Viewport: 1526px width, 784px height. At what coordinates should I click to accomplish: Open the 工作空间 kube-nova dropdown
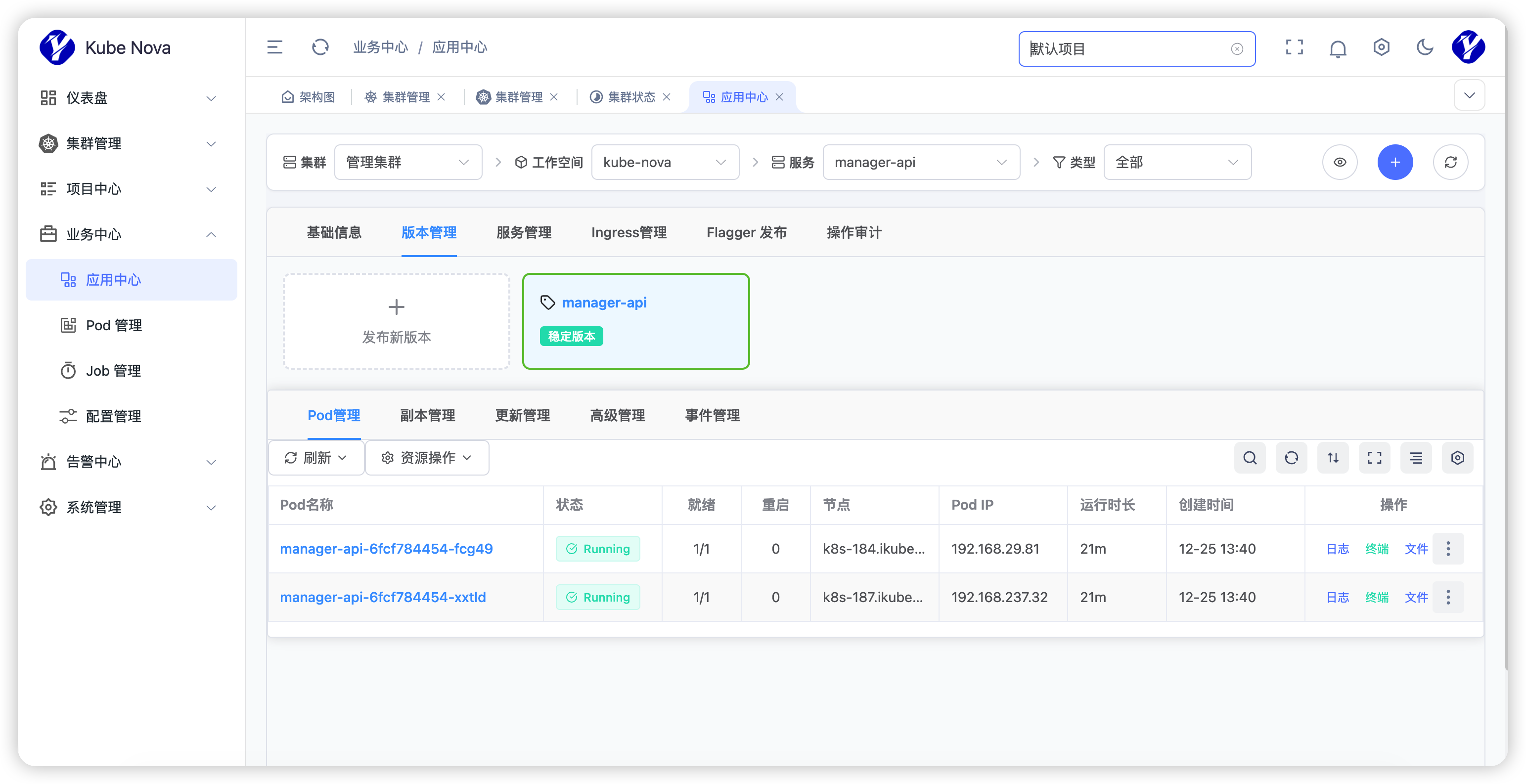[x=665, y=162]
